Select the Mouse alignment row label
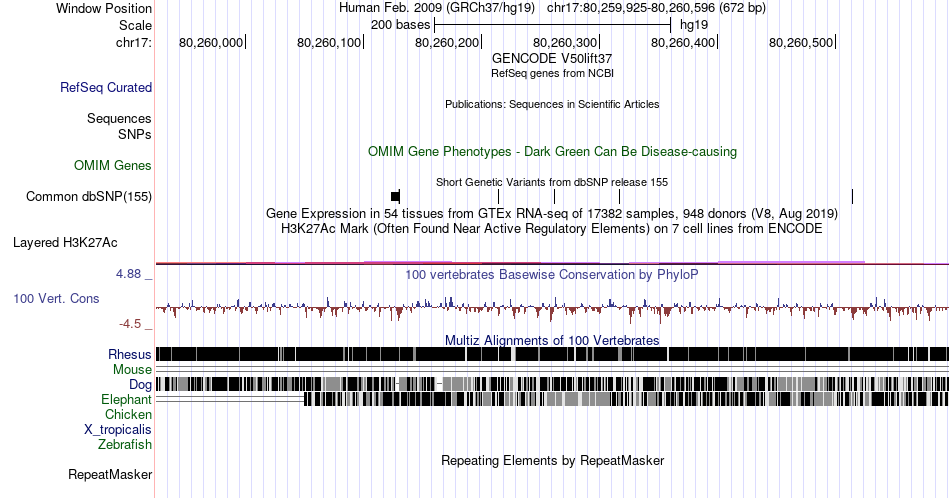The height and width of the screenshot is (498, 950). tap(132, 370)
